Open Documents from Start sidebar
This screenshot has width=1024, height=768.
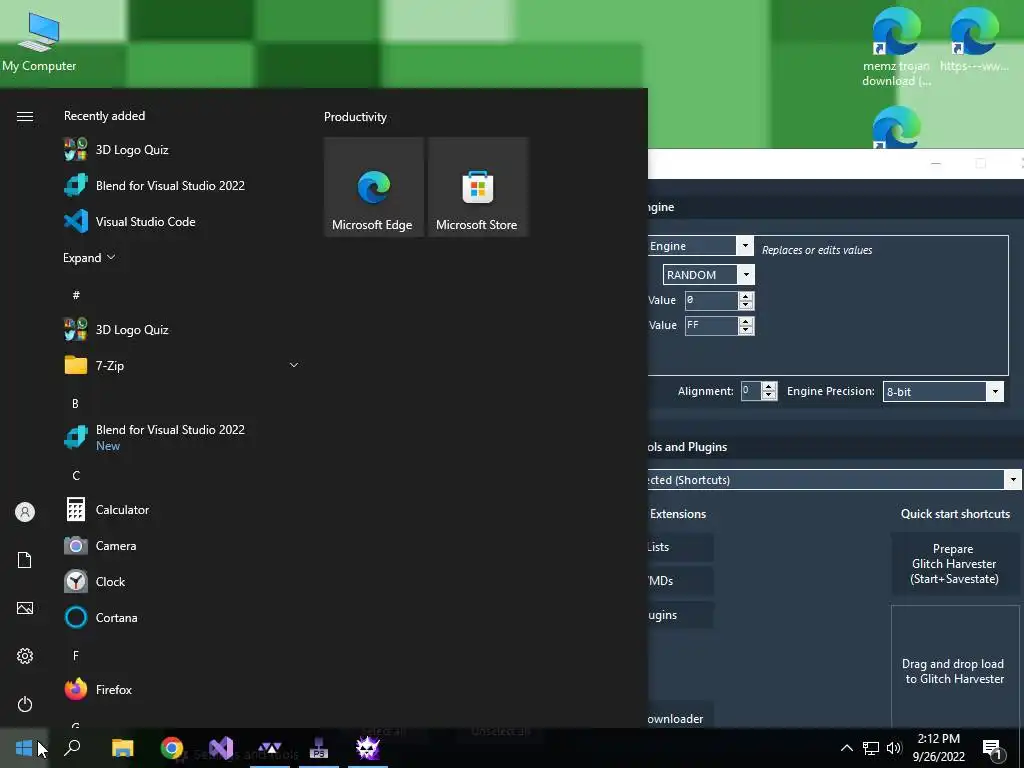coord(25,560)
